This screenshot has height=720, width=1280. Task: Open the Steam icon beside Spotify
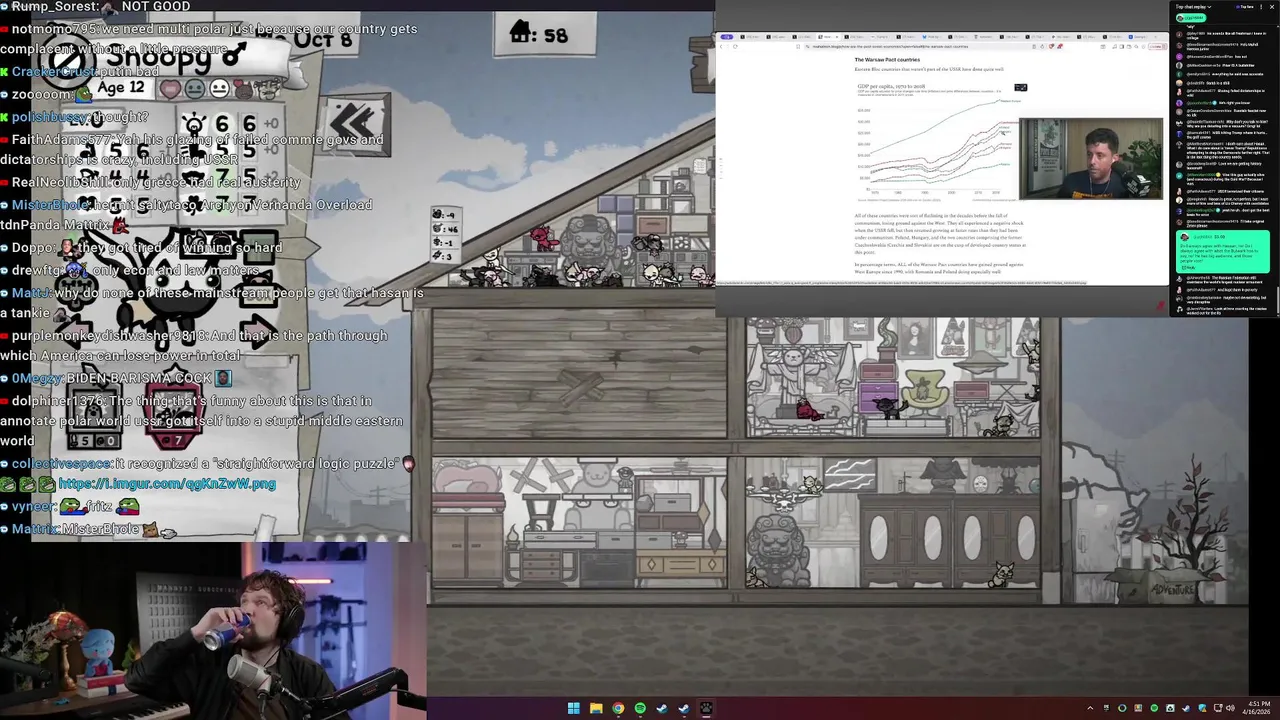tap(662, 708)
